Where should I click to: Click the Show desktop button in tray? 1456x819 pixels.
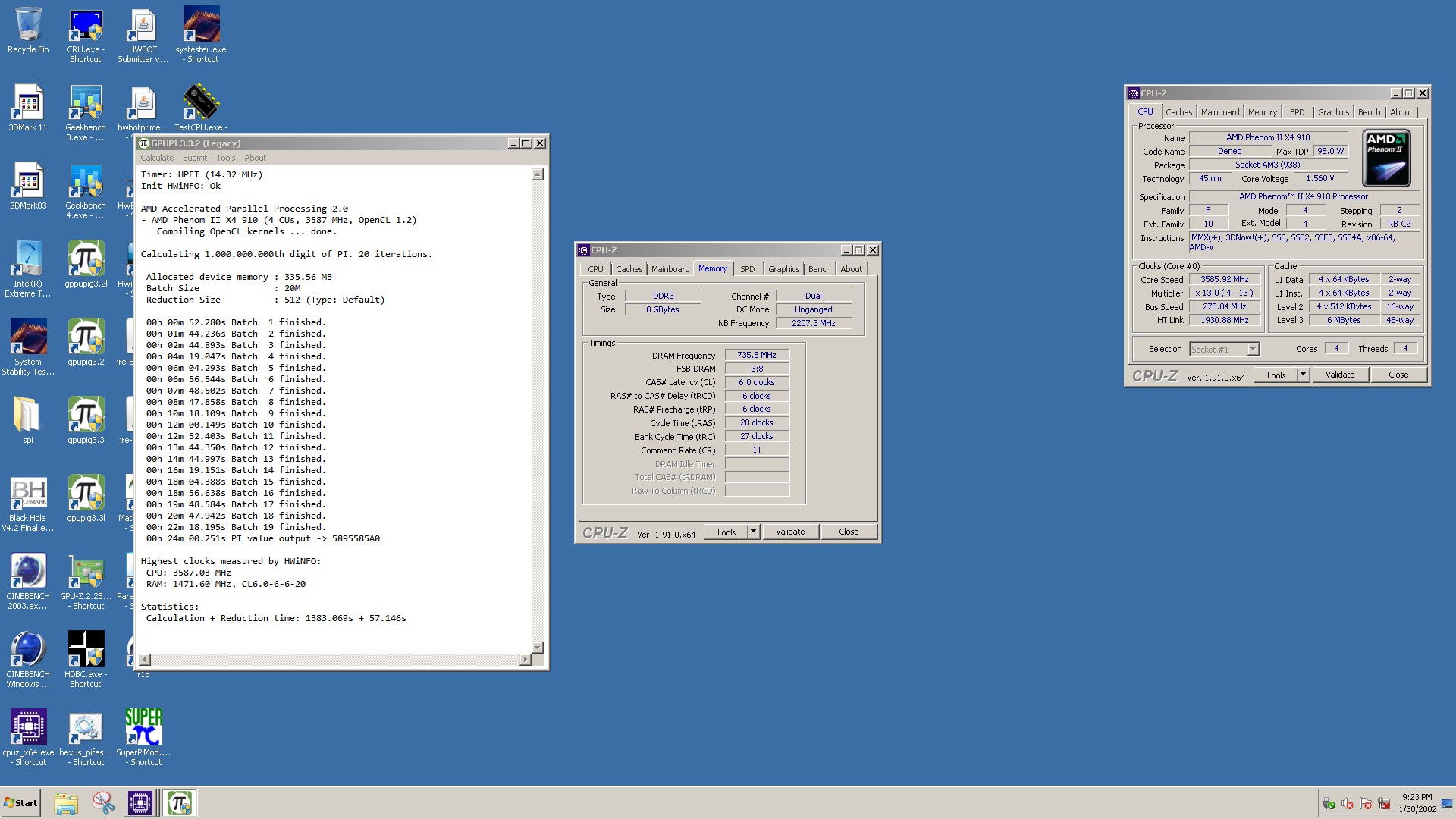1447,803
